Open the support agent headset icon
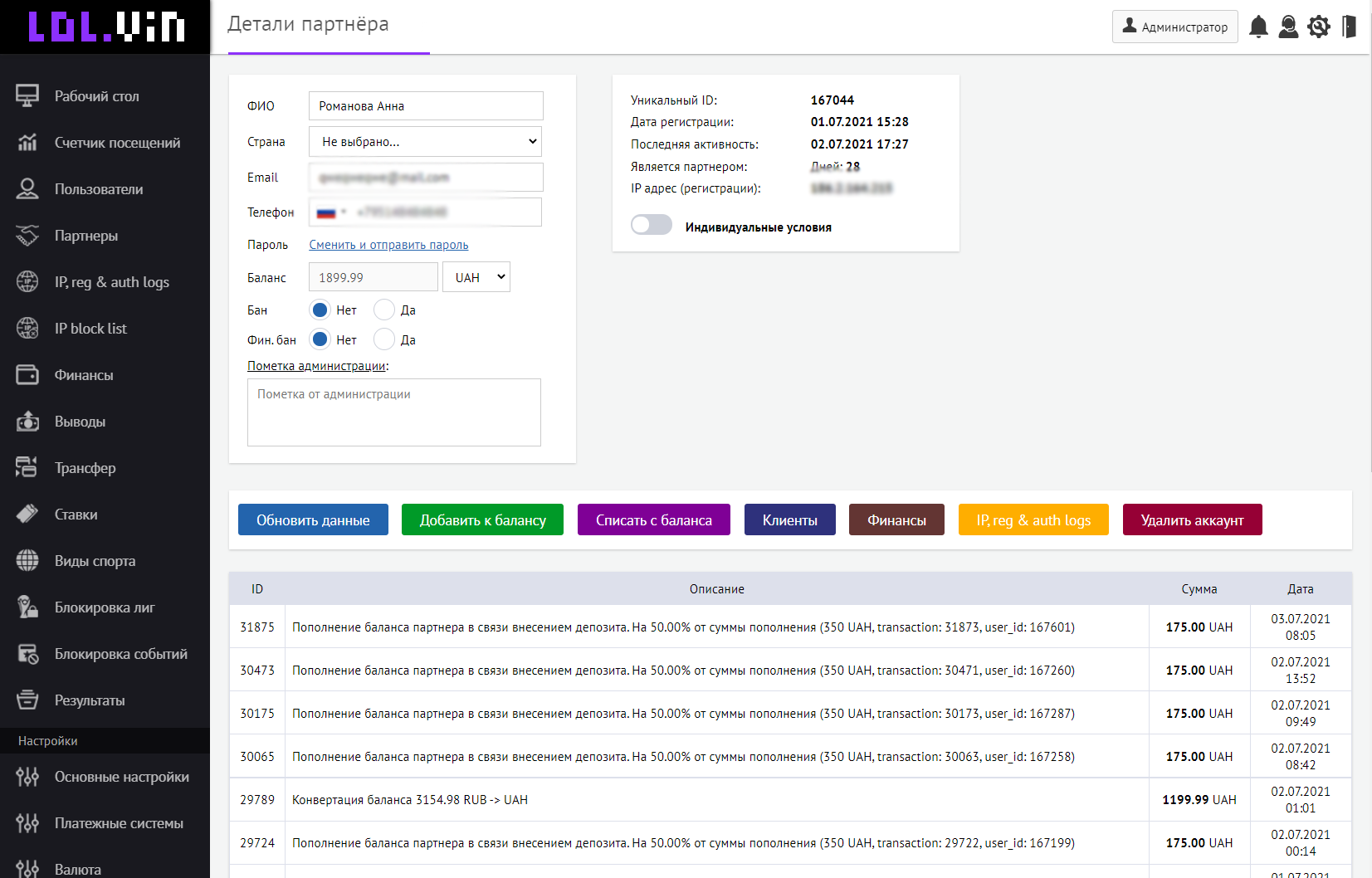This screenshot has height=878, width=1372. click(x=1288, y=27)
